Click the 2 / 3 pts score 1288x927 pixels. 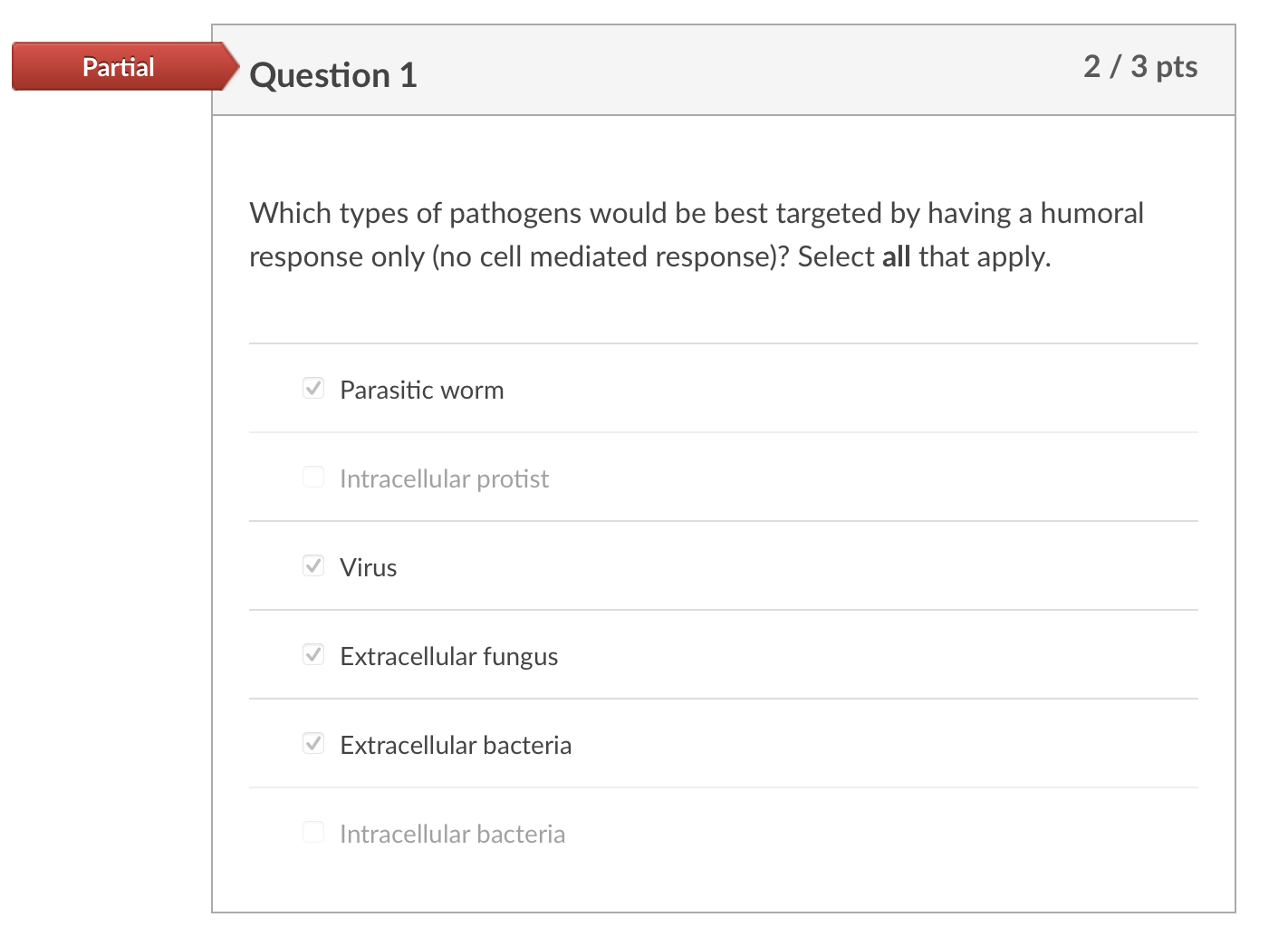(x=1139, y=67)
